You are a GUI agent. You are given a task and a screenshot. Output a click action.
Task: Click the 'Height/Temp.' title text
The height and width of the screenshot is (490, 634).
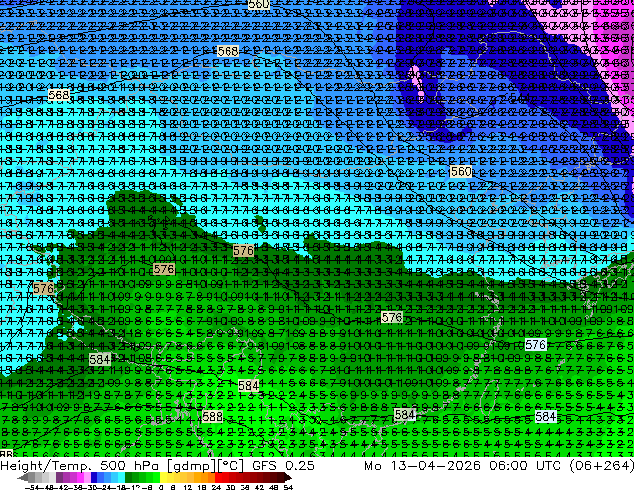pyautogui.click(x=45, y=466)
